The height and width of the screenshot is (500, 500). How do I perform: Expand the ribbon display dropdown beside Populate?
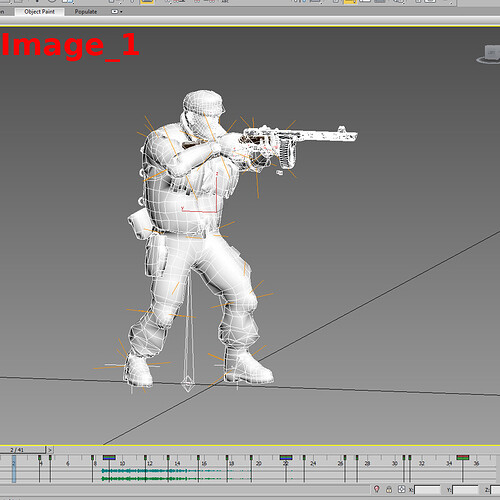[116, 12]
